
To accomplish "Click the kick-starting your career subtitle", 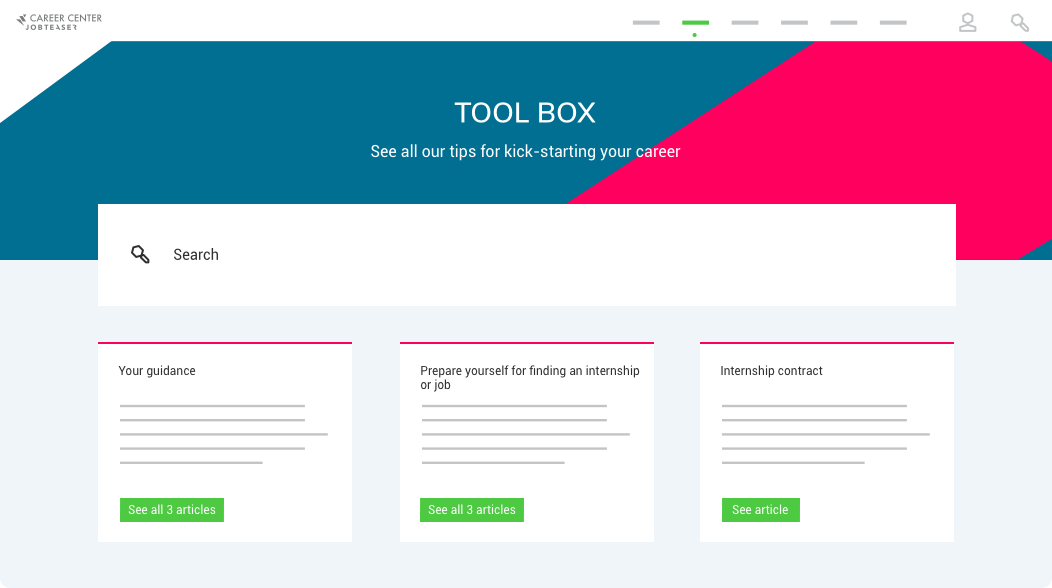I will [525, 152].
